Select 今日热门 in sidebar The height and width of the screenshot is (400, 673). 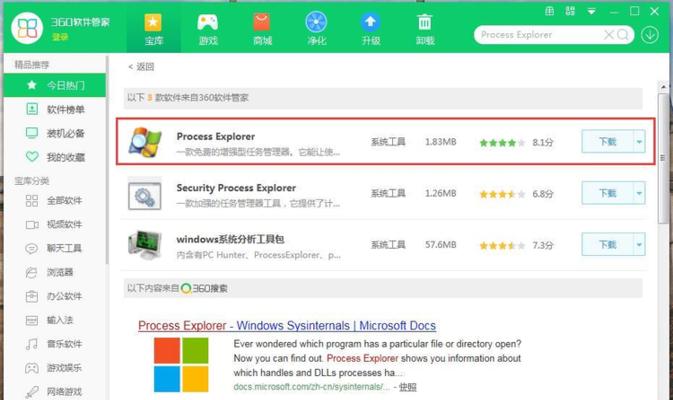coord(55,85)
